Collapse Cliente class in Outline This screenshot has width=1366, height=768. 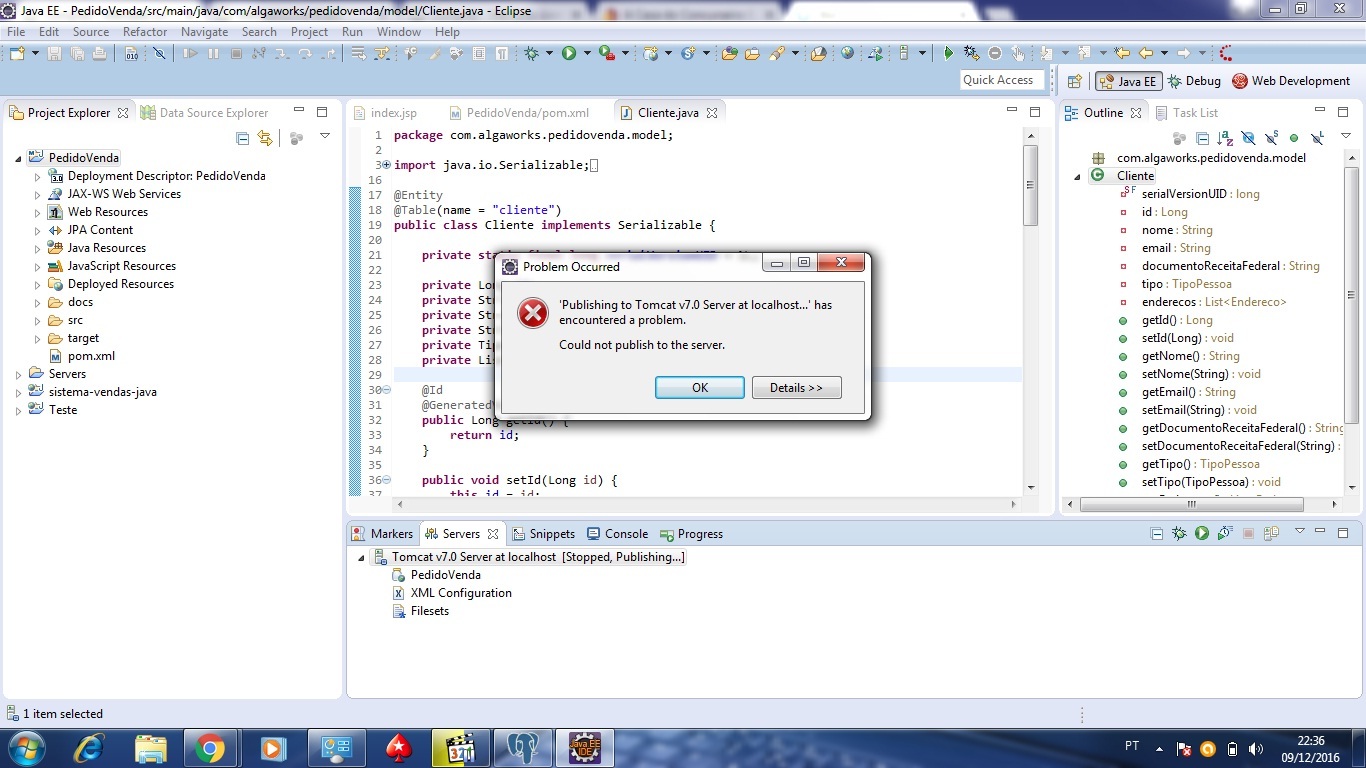pyautogui.click(x=1077, y=176)
